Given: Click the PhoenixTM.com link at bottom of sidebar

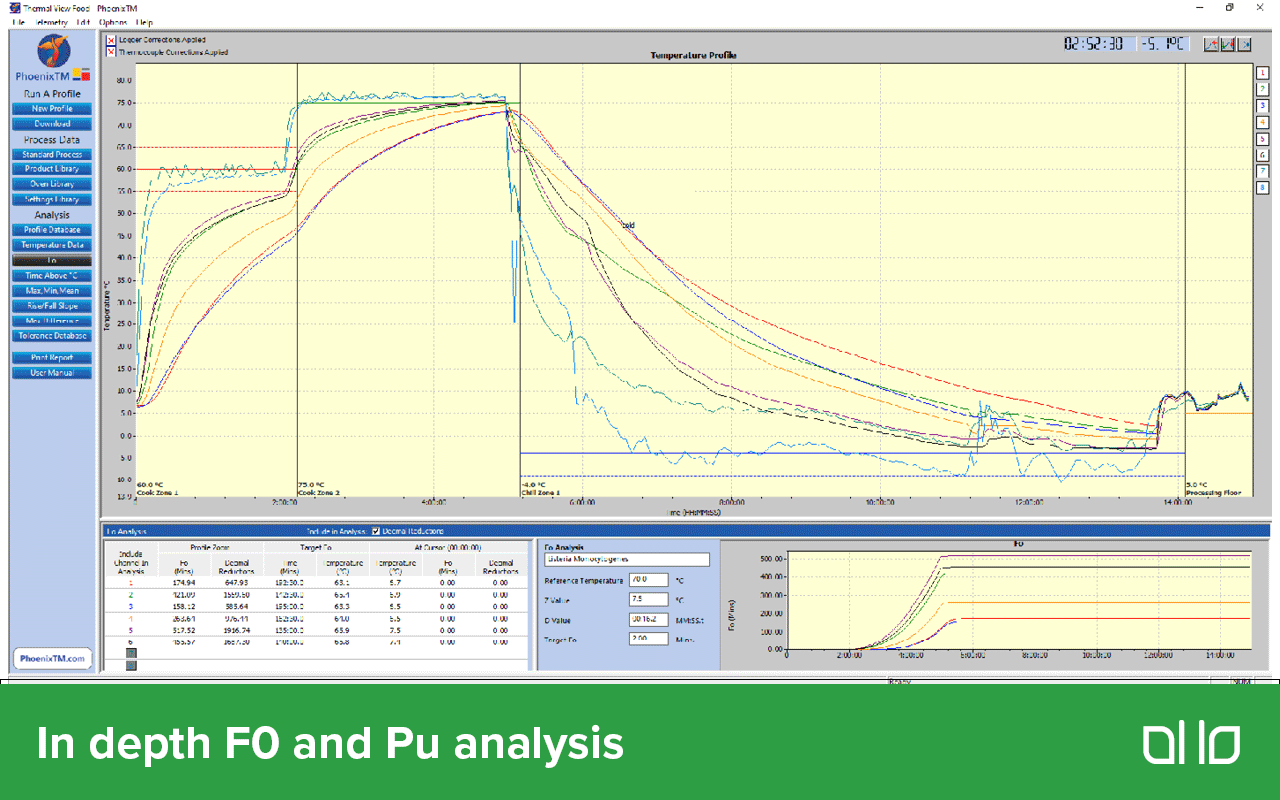Looking at the screenshot, I should coord(52,658).
